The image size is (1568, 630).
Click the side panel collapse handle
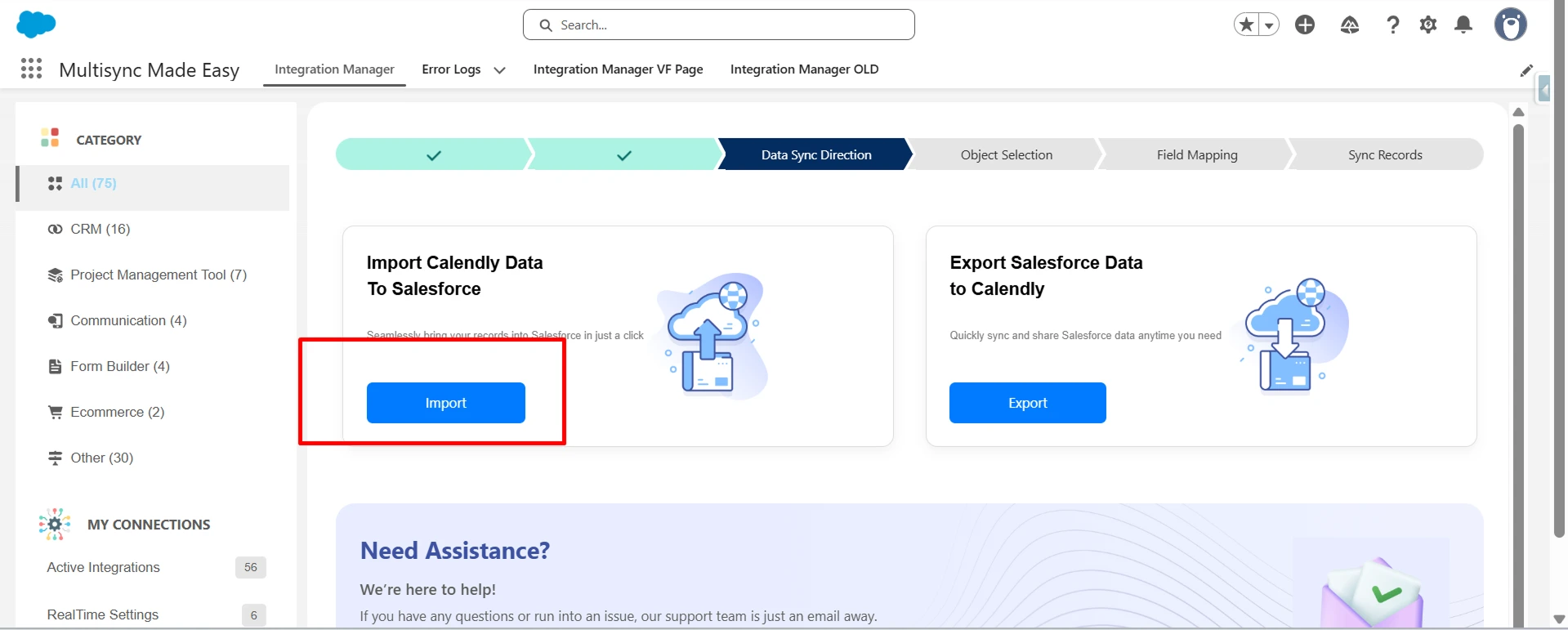point(1543,88)
